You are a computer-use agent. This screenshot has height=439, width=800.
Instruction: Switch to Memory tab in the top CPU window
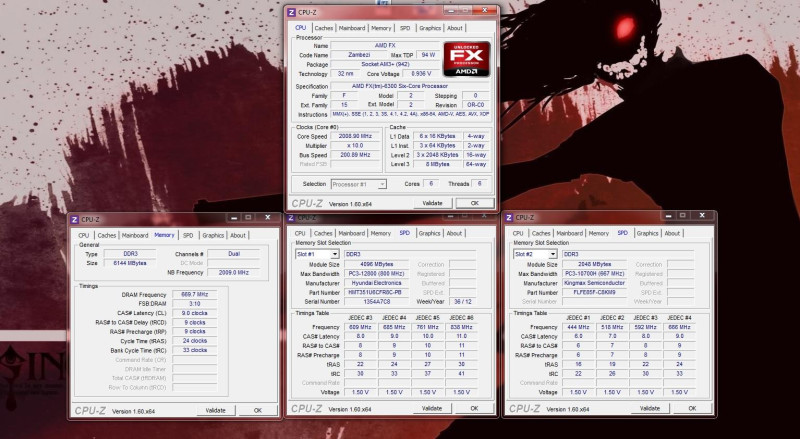381,28
